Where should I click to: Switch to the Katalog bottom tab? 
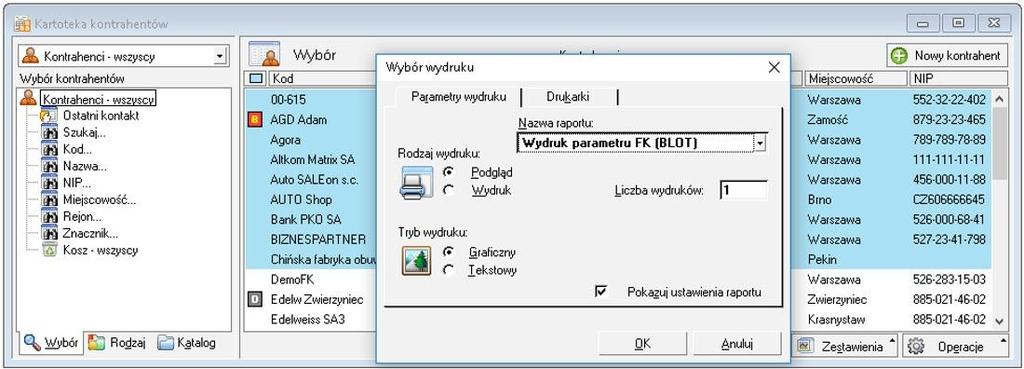coord(187,342)
